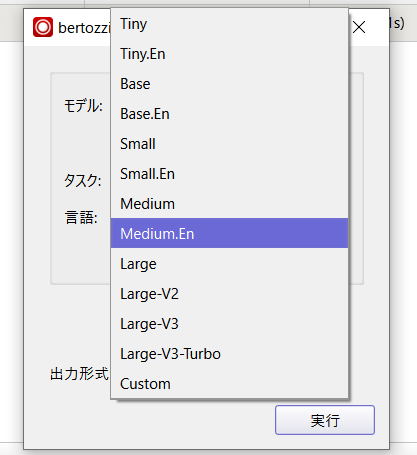Click the 出力形式 label
This screenshot has width=417, height=455.
coord(79,374)
